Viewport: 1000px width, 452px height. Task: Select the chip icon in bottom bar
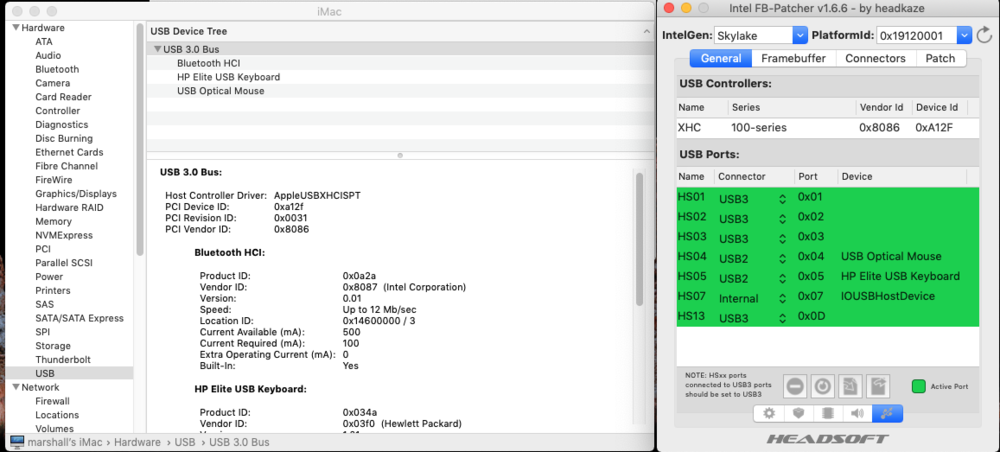(x=827, y=413)
